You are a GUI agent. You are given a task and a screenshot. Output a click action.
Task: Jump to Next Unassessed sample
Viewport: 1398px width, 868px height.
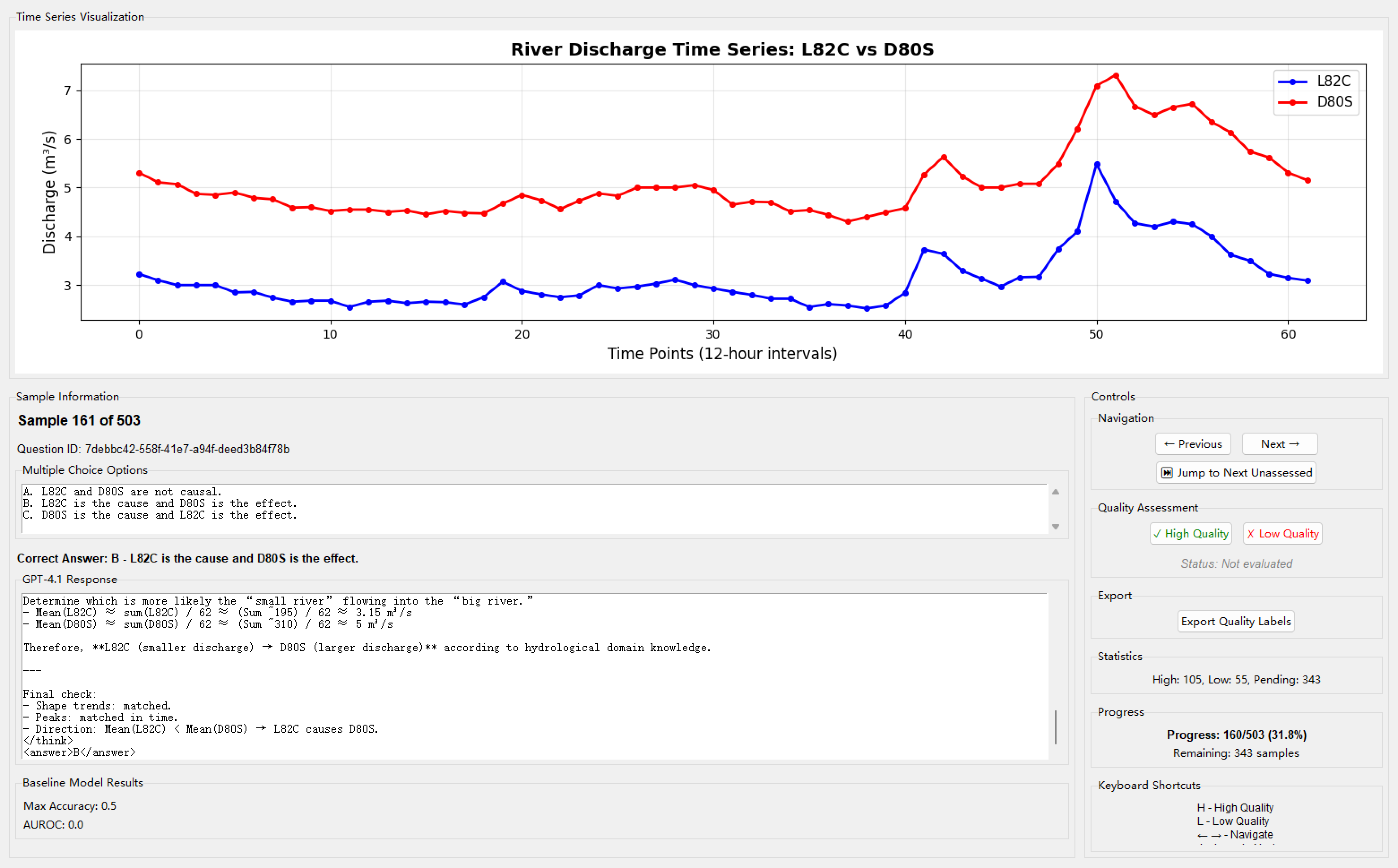point(1235,473)
